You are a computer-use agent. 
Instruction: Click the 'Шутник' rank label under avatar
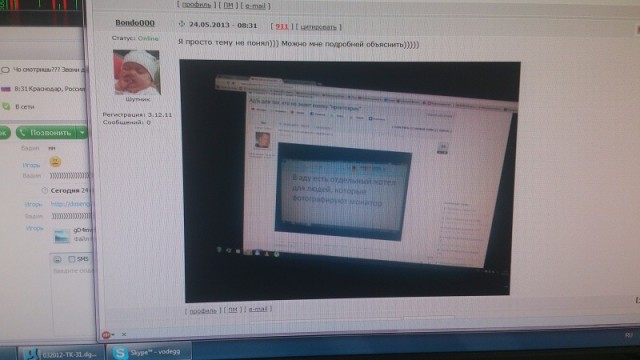click(x=138, y=99)
